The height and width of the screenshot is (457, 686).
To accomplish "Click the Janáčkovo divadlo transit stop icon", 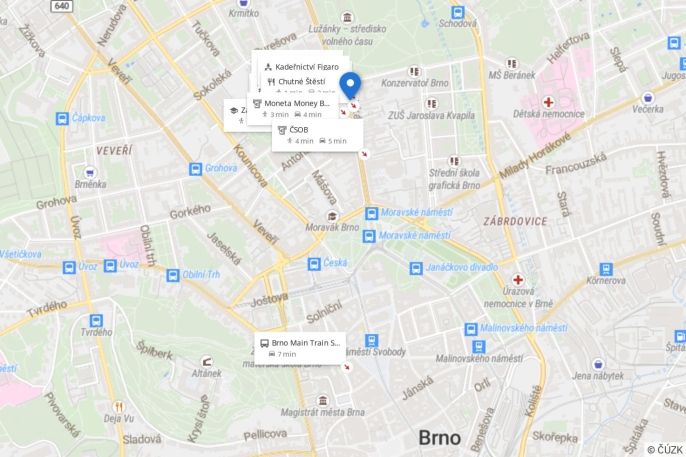I will pos(416,268).
